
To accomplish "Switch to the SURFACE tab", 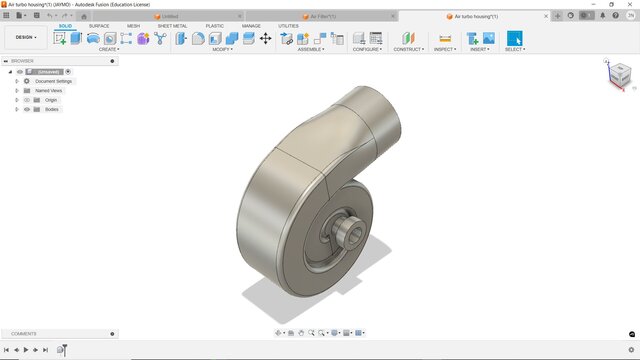I will click(99, 26).
